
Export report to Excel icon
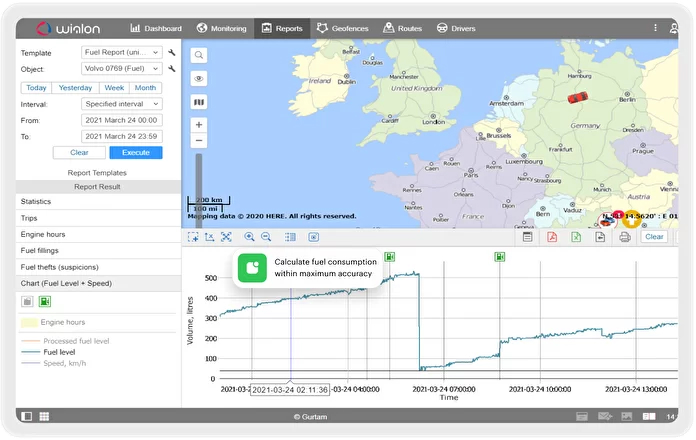[x=576, y=237]
